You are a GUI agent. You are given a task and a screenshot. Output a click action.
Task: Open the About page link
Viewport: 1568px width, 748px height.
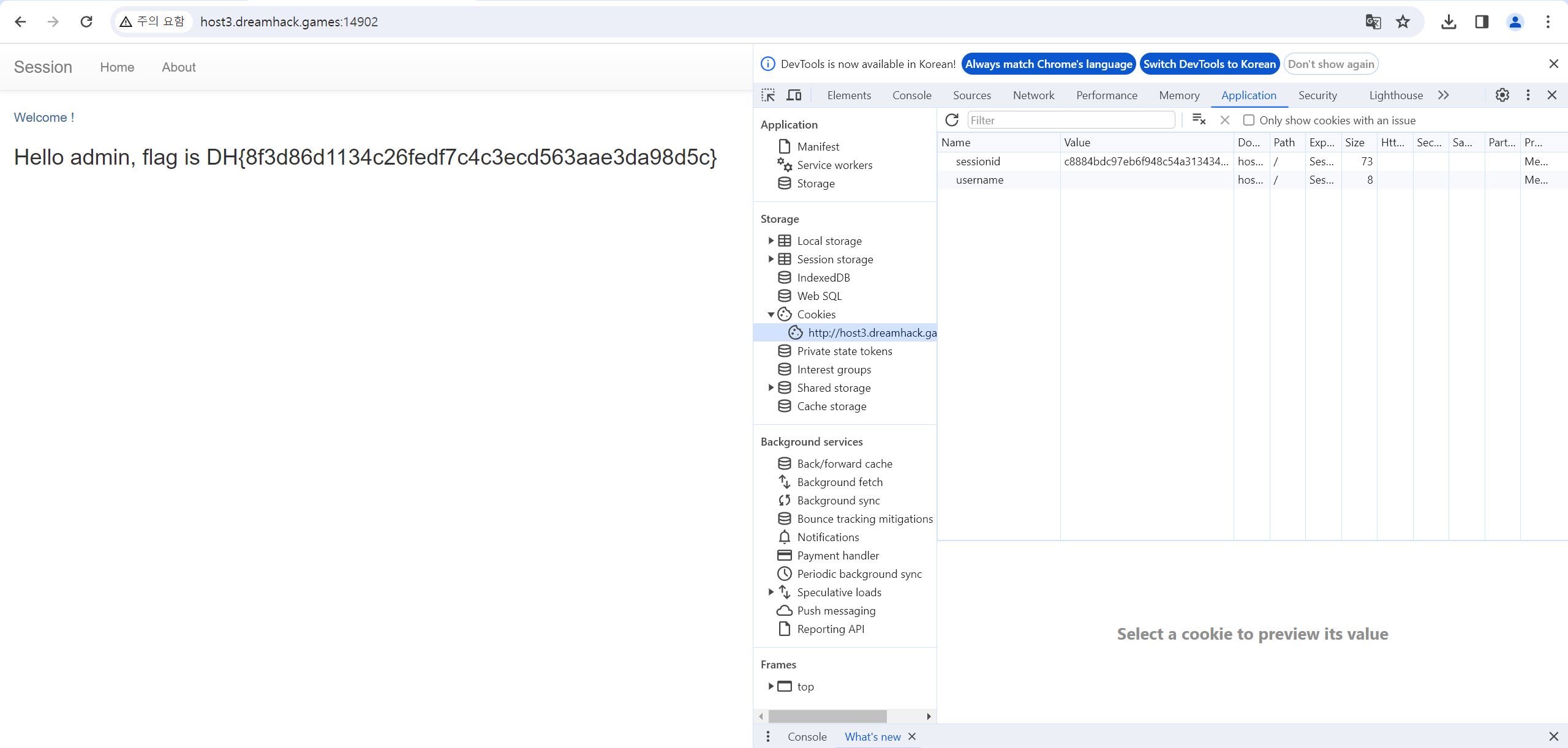pyautogui.click(x=178, y=67)
